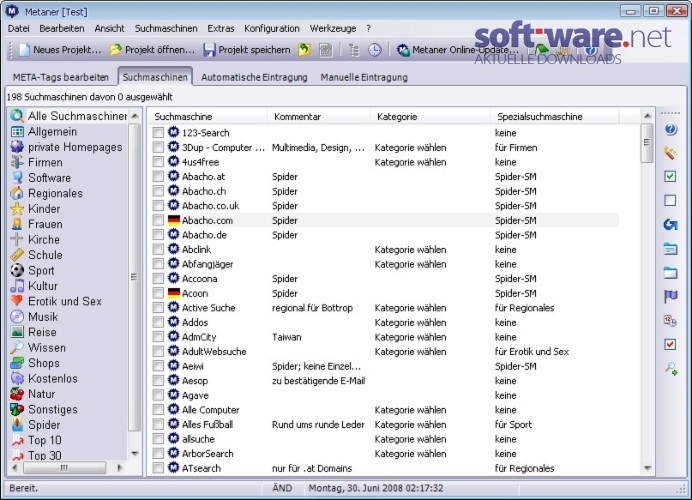The image size is (692, 500).
Task: Select the Alle Suchmaschinen category
Action: point(69,116)
